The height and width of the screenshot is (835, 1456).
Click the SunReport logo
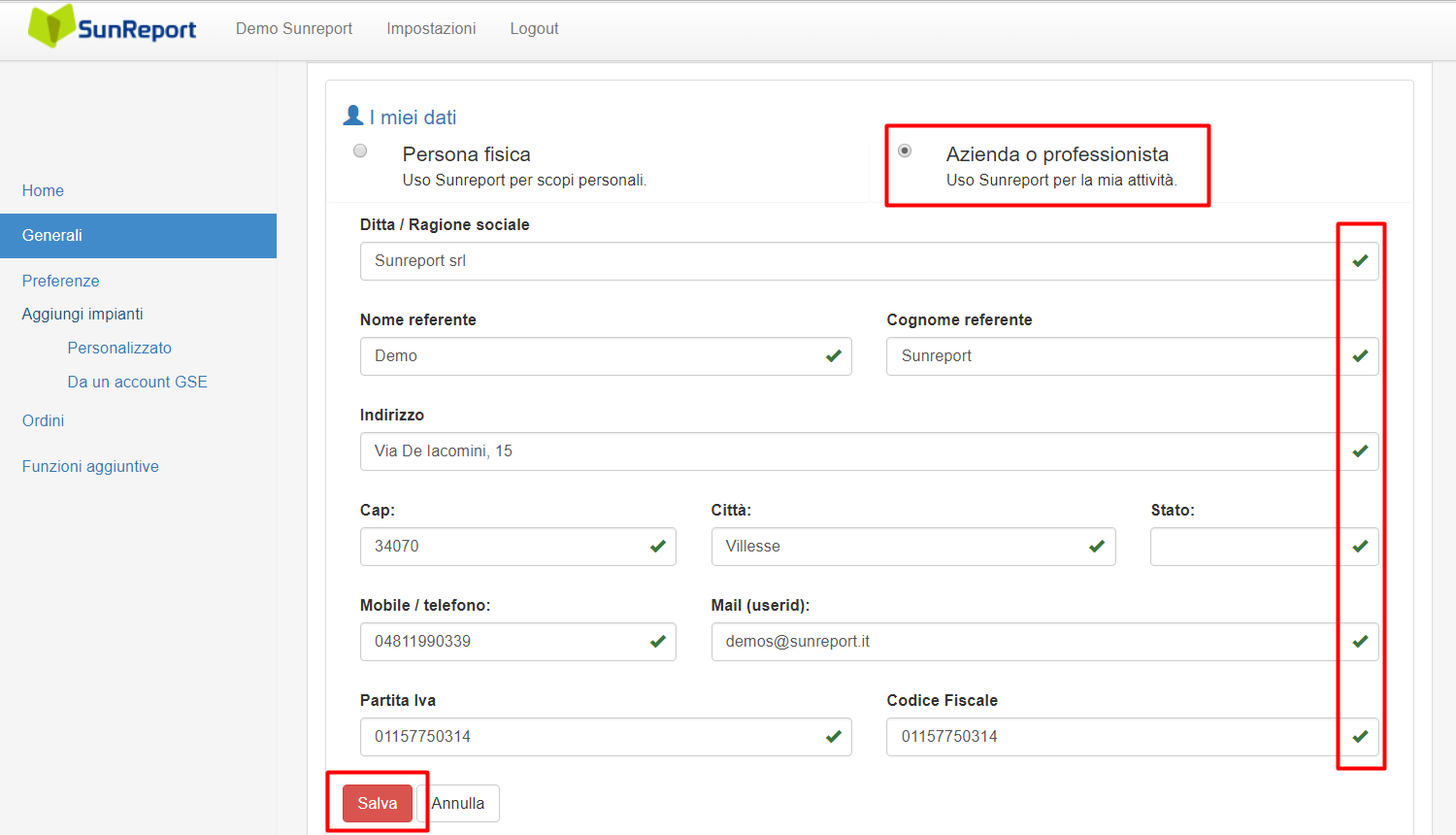click(x=113, y=26)
